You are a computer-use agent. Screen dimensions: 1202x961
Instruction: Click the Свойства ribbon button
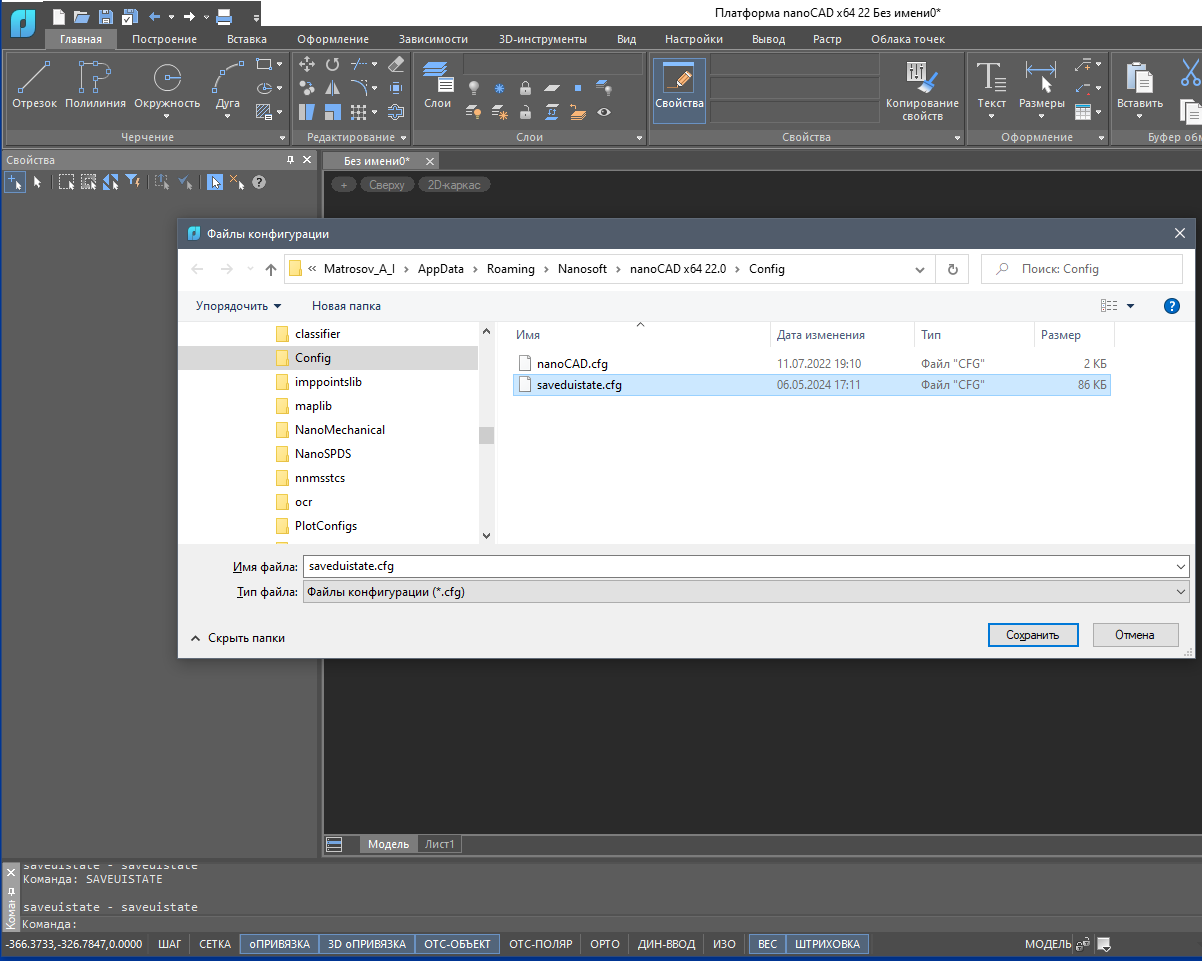pos(679,90)
